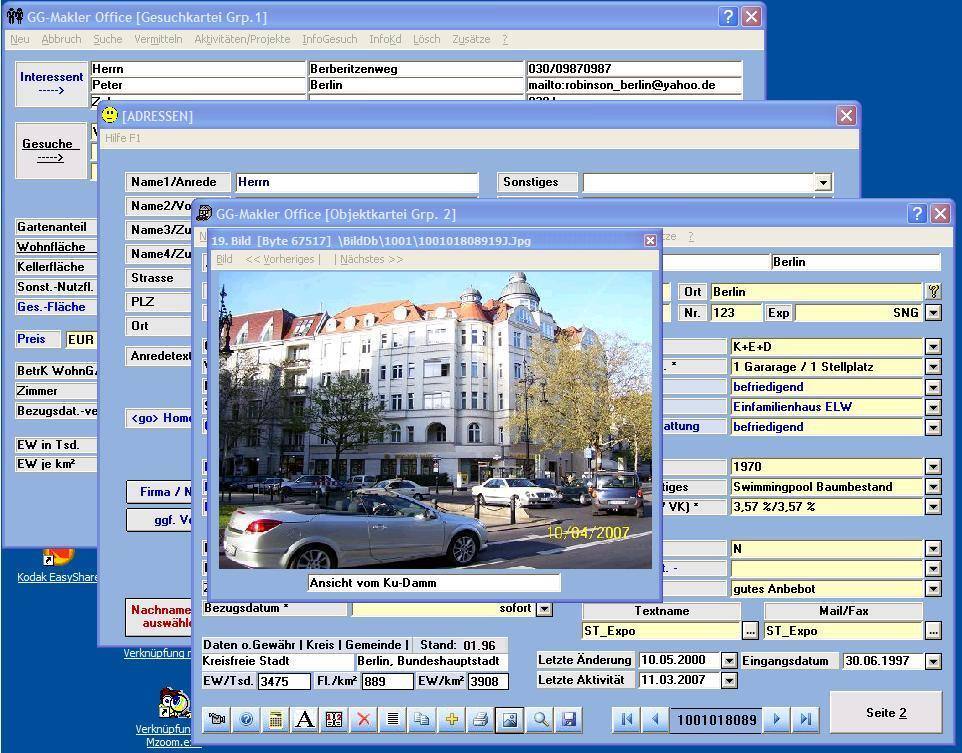Image resolution: width=962 pixels, height=753 pixels.
Task: Click the record number field showing 1001018089
Action: click(718, 718)
